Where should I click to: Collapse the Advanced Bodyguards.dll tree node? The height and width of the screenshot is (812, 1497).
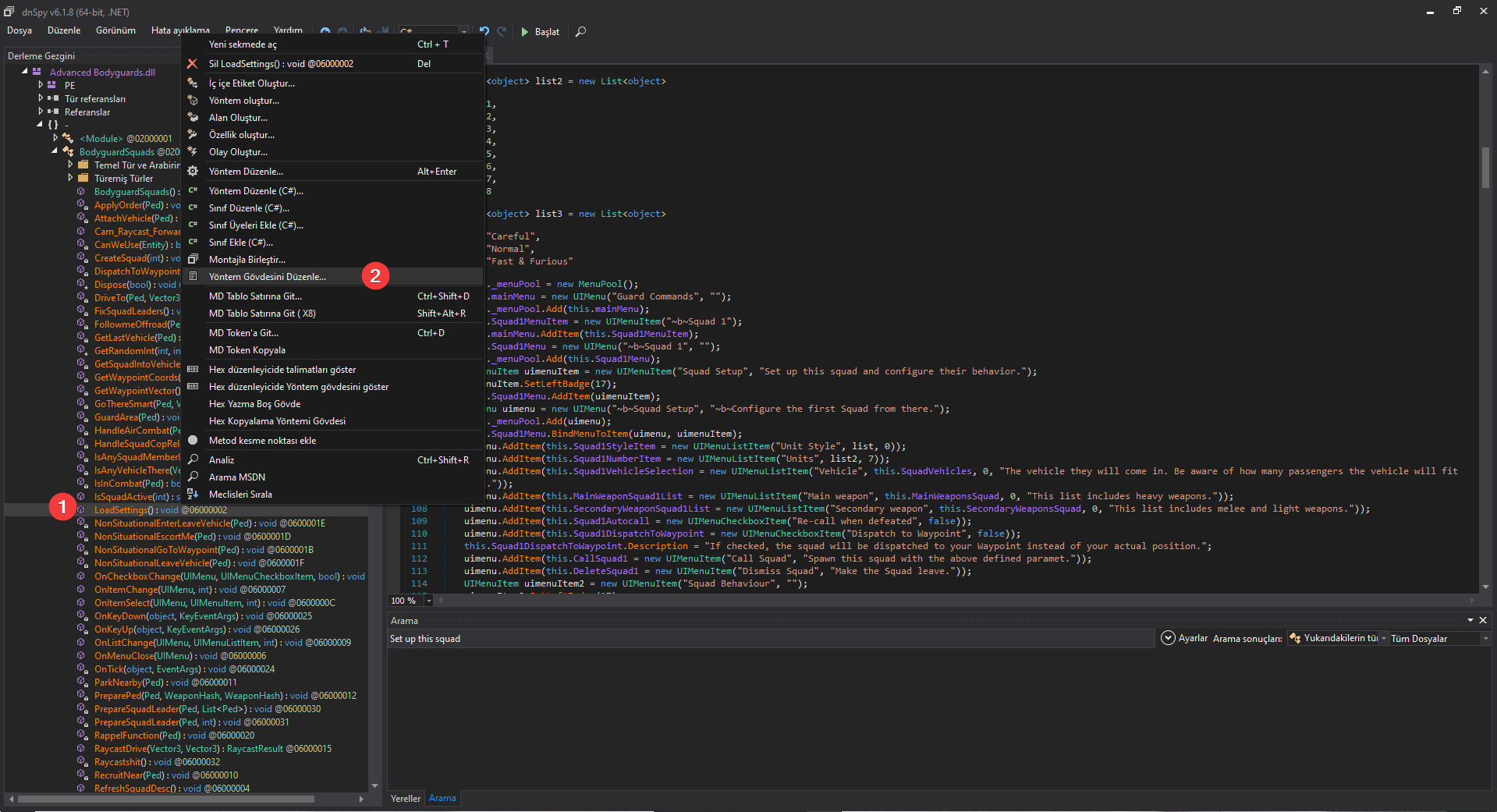point(25,72)
